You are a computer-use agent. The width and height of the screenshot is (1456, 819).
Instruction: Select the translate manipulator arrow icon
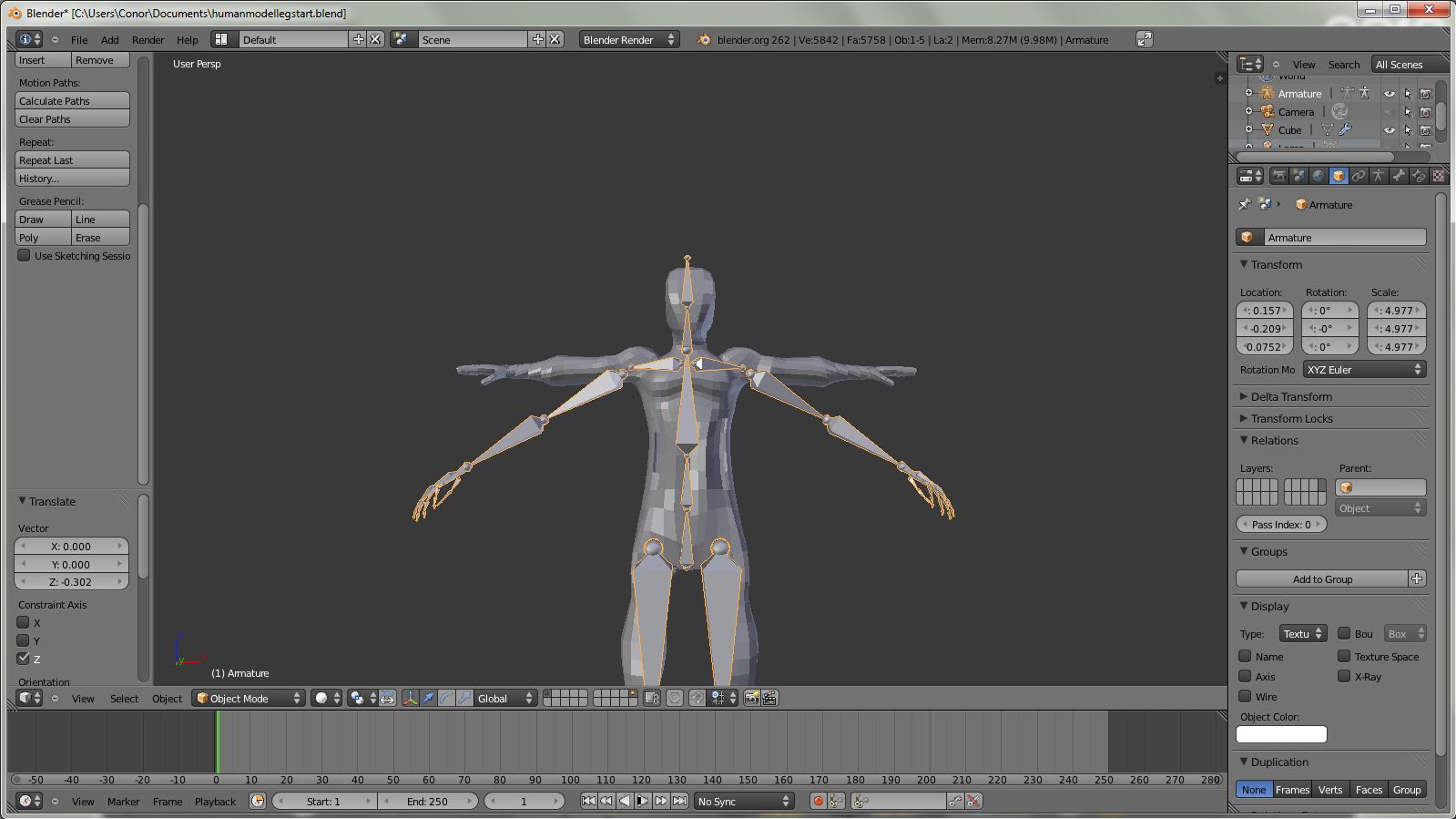pos(428,699)
